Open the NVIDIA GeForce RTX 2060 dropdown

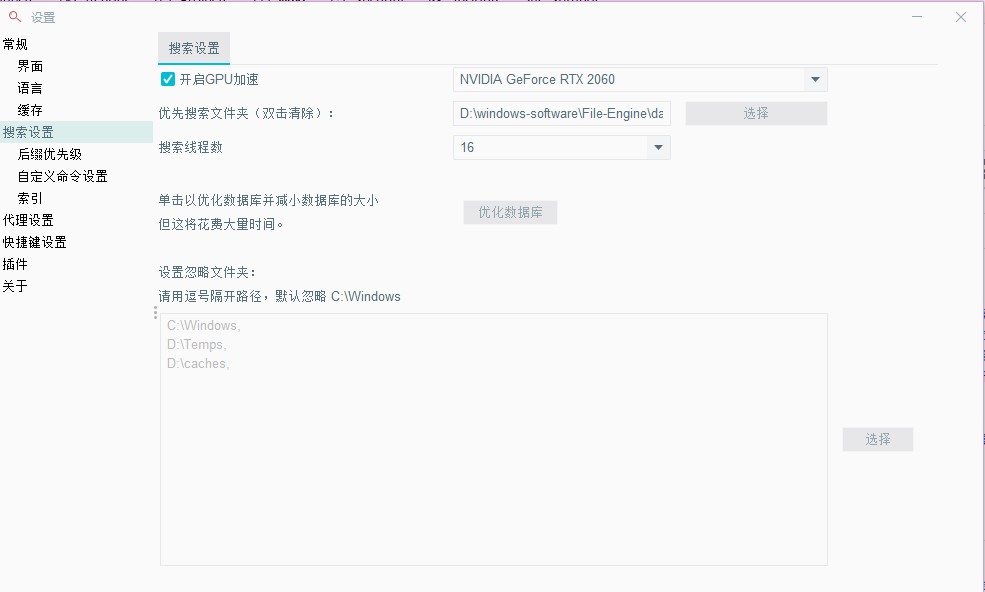click(x=815, y=80)
